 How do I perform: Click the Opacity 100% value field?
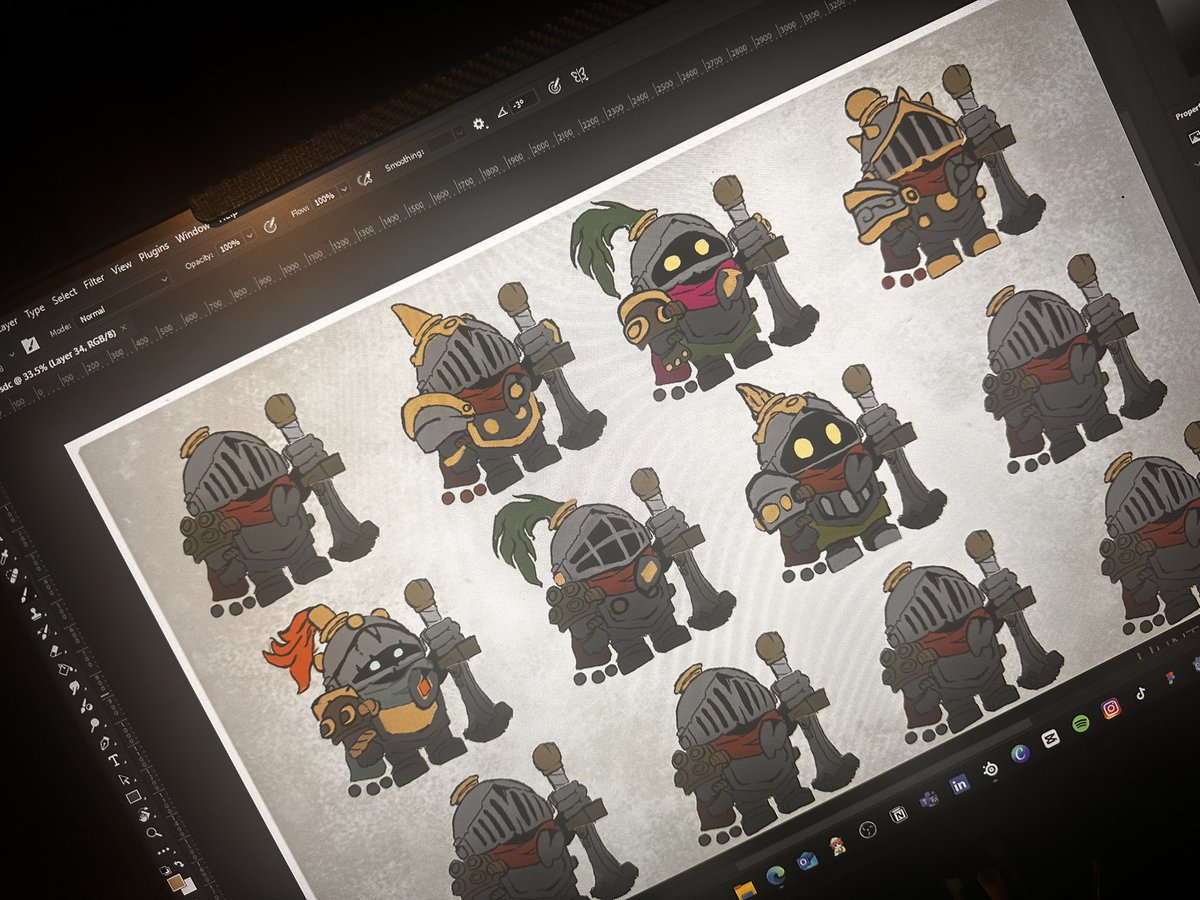[228, 245]
